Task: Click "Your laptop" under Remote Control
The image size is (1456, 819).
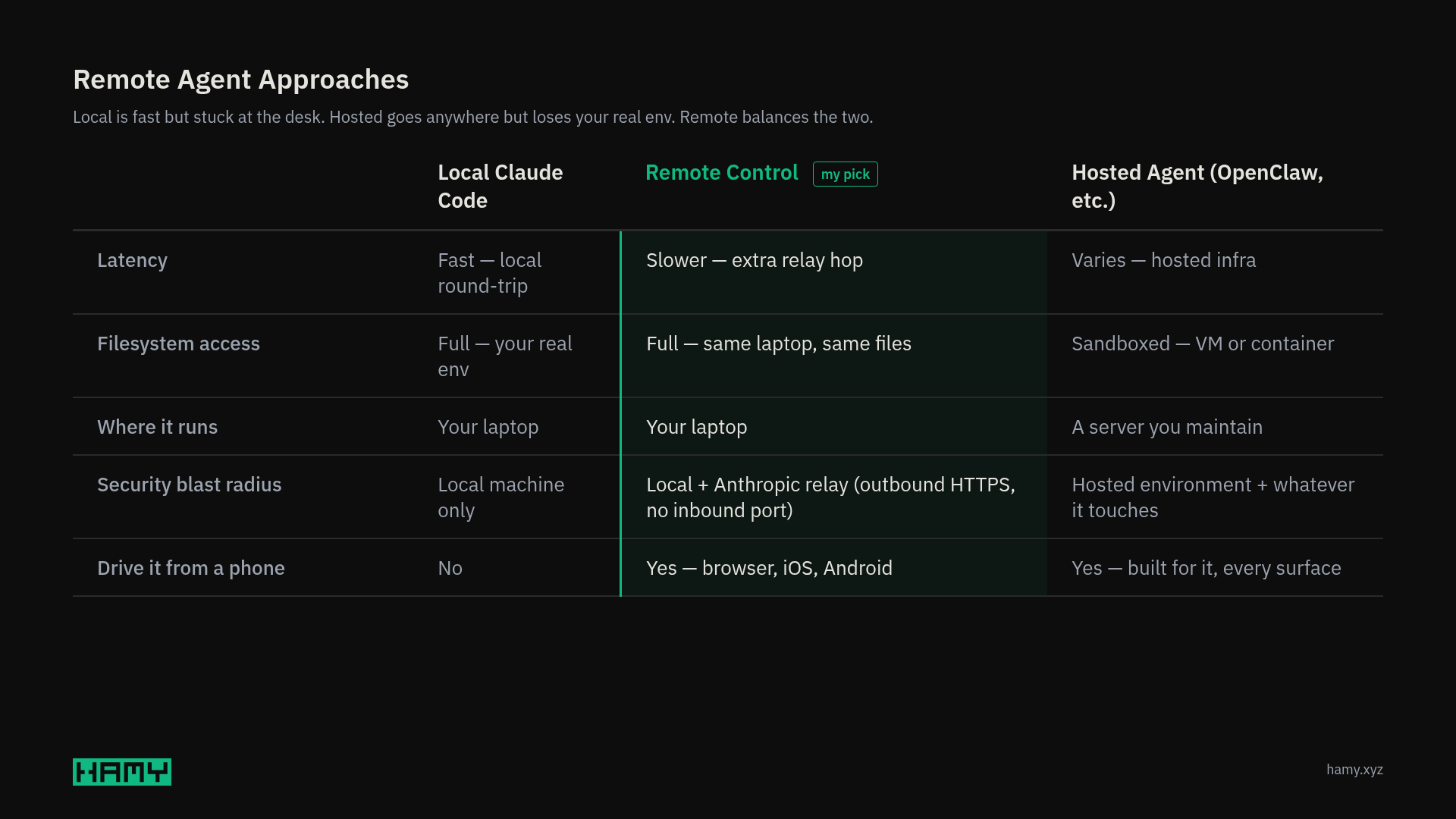Action: (696, 427)
